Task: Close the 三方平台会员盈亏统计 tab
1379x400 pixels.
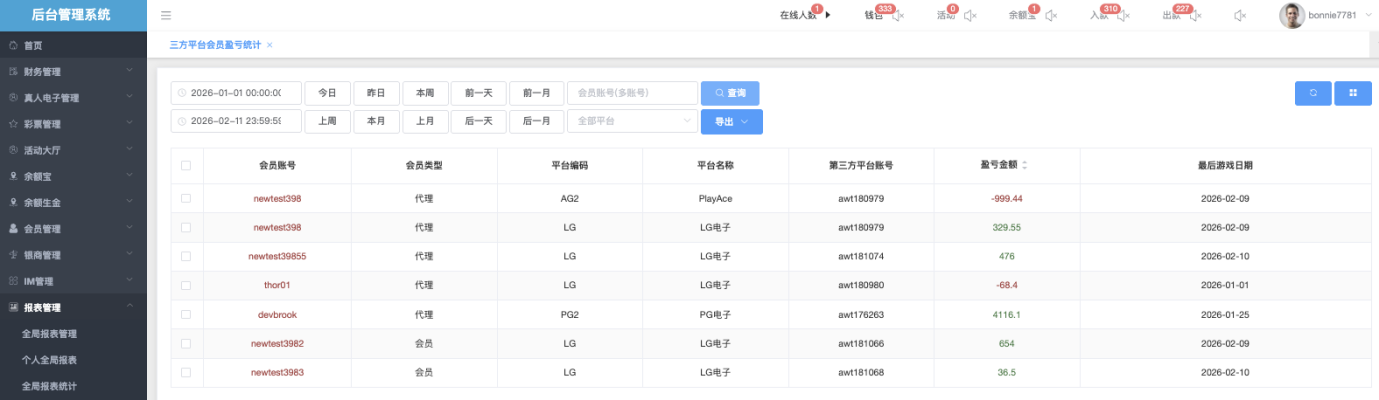Action: [x=270, y=45]
